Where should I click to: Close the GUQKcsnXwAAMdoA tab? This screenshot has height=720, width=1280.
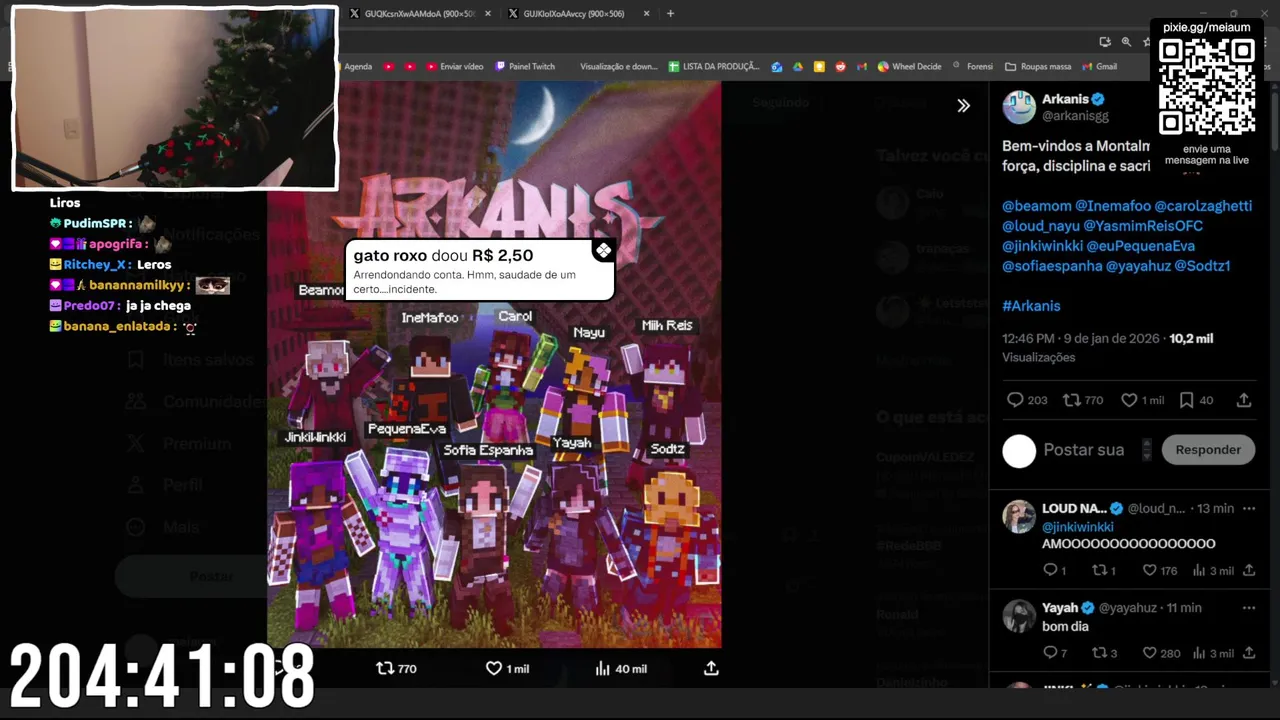pyautogui.click(x=488, y=14)
